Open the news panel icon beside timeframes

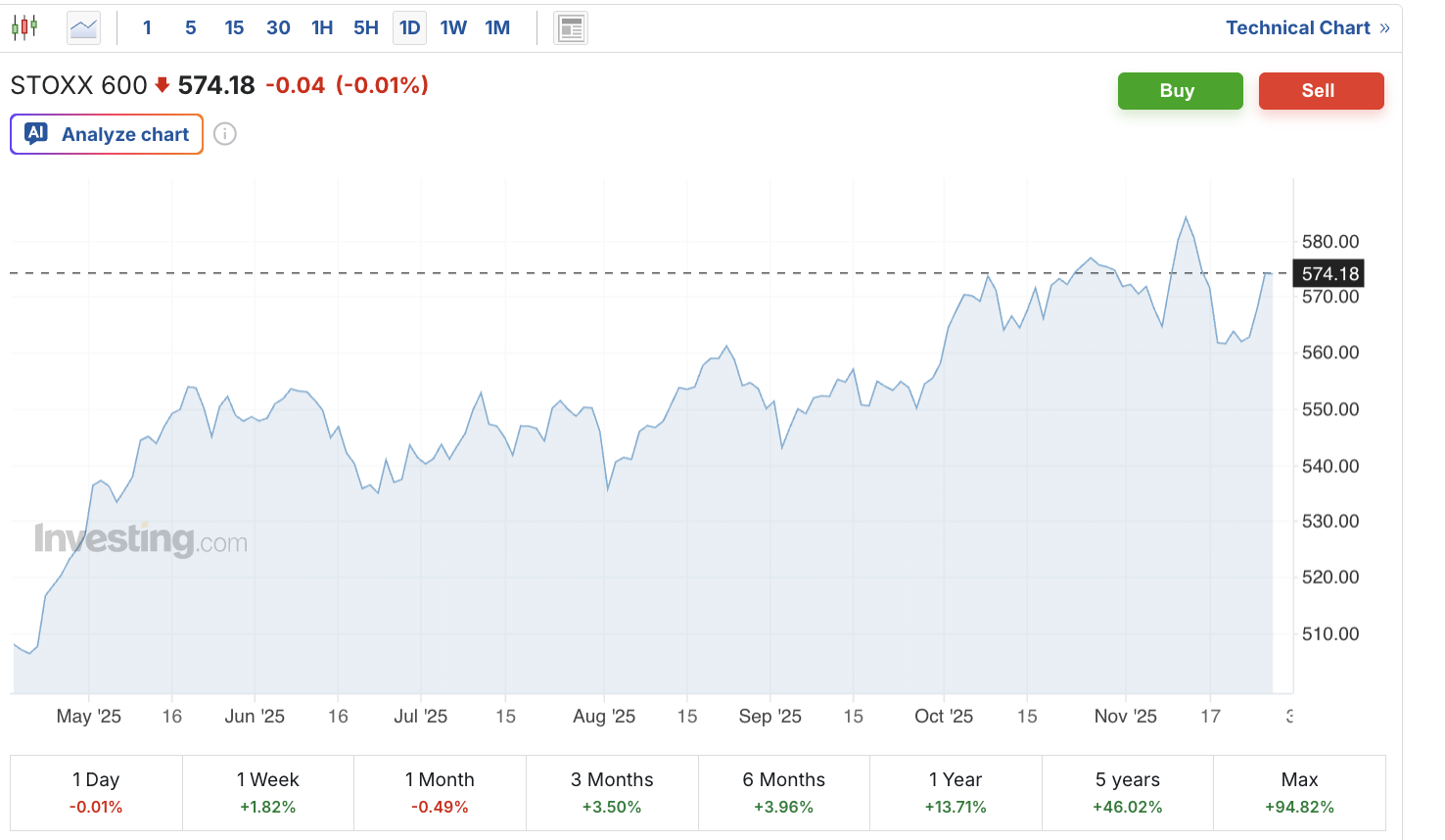coord(571,27)
